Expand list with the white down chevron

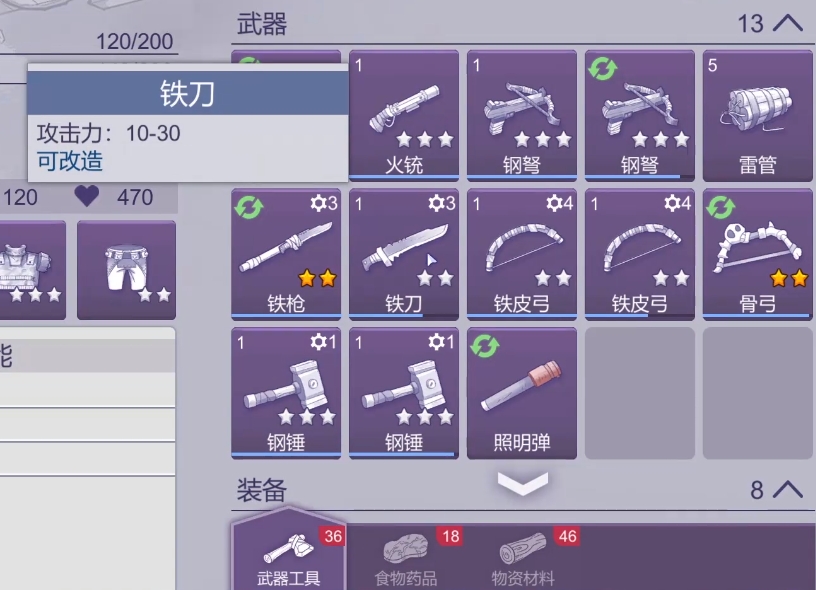coord(522,484)
